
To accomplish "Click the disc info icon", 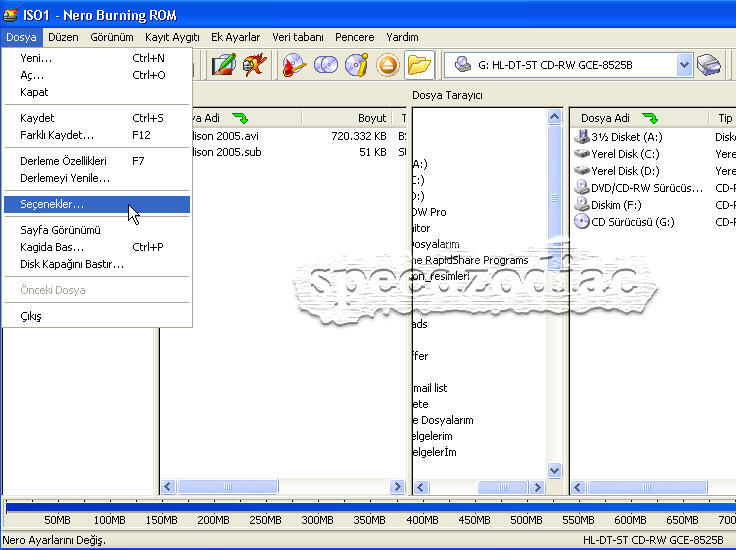I will click(357, 65).
